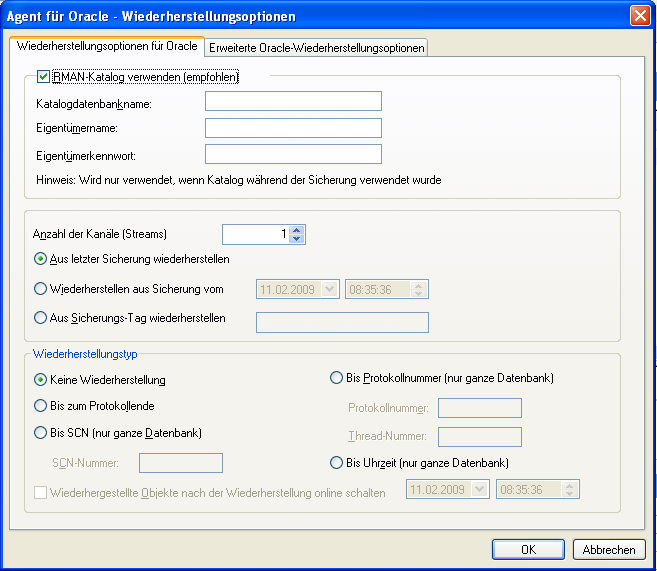Select Bis zum Protokollende option
Screen dimensions: 657x571
pos(41,406)
